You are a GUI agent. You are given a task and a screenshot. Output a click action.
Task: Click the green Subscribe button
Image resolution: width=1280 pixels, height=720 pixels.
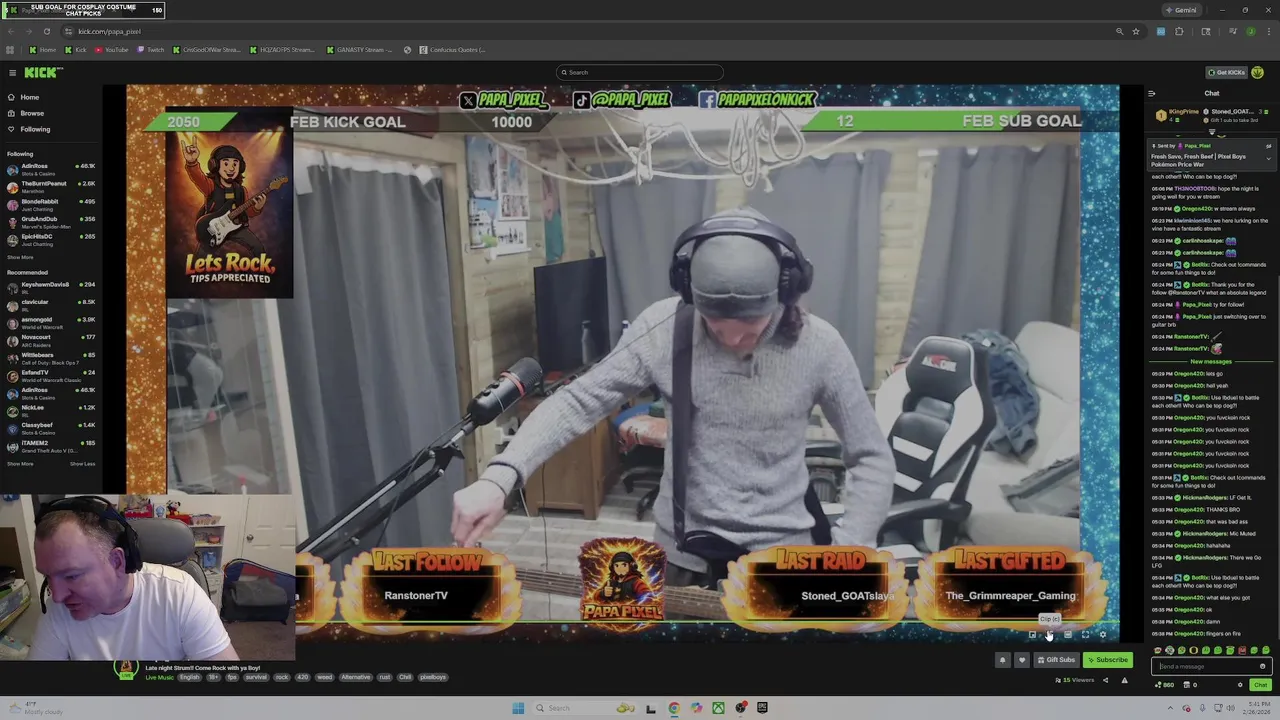point(1107,660)
